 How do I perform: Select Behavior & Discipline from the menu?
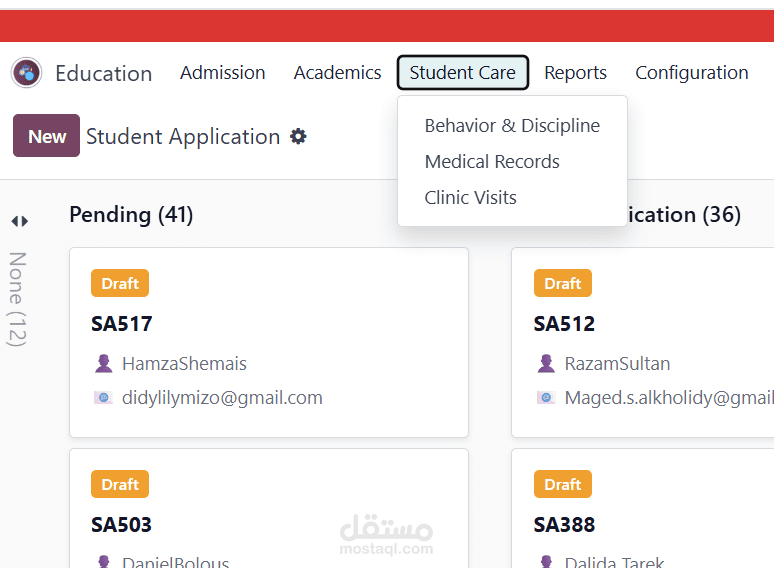[x=512, y=125]
